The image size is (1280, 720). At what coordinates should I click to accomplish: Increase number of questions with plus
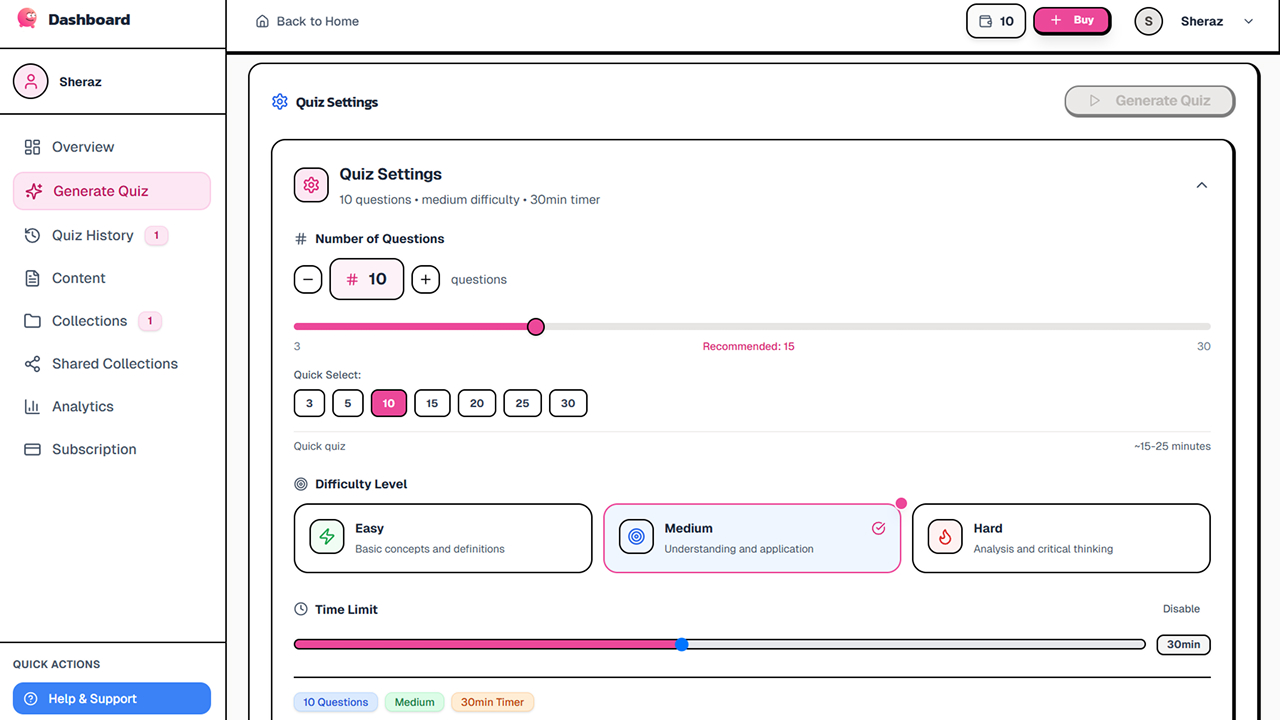425,280
